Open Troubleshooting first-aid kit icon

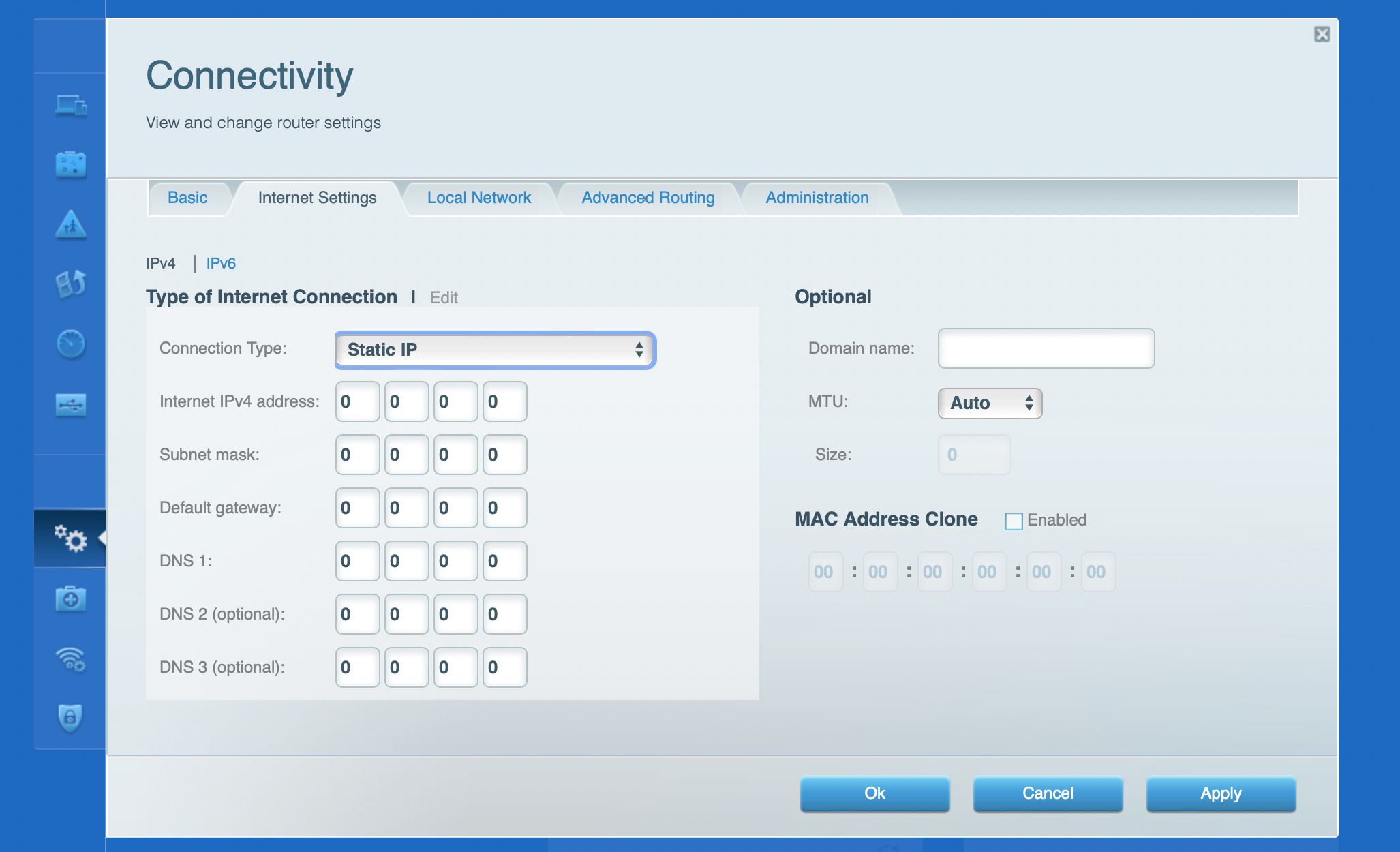click(71, 599)
